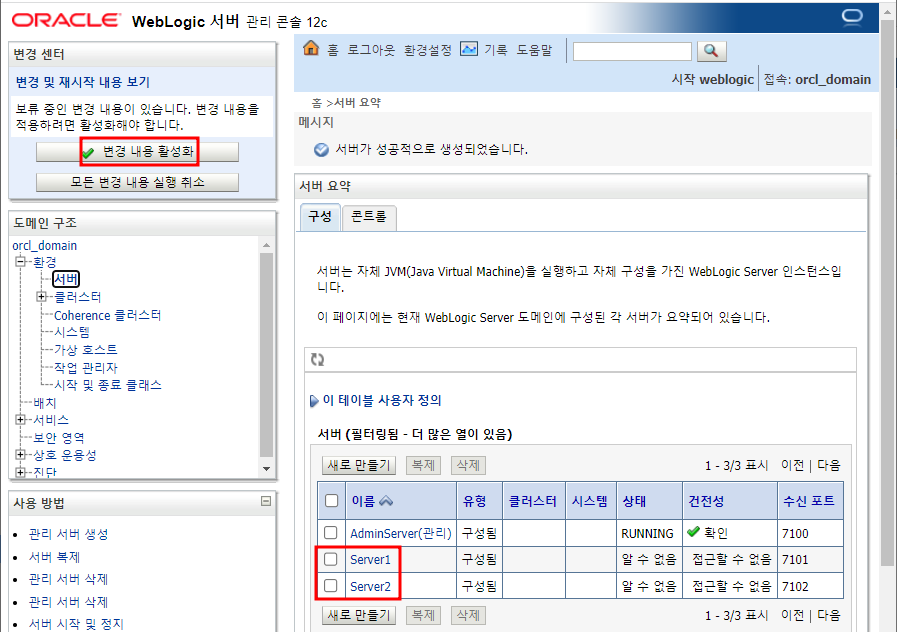The width and height of the screenshot is (897, 632).
Task: Click the lower 삭제 button
Action: [x=469, y=615]
